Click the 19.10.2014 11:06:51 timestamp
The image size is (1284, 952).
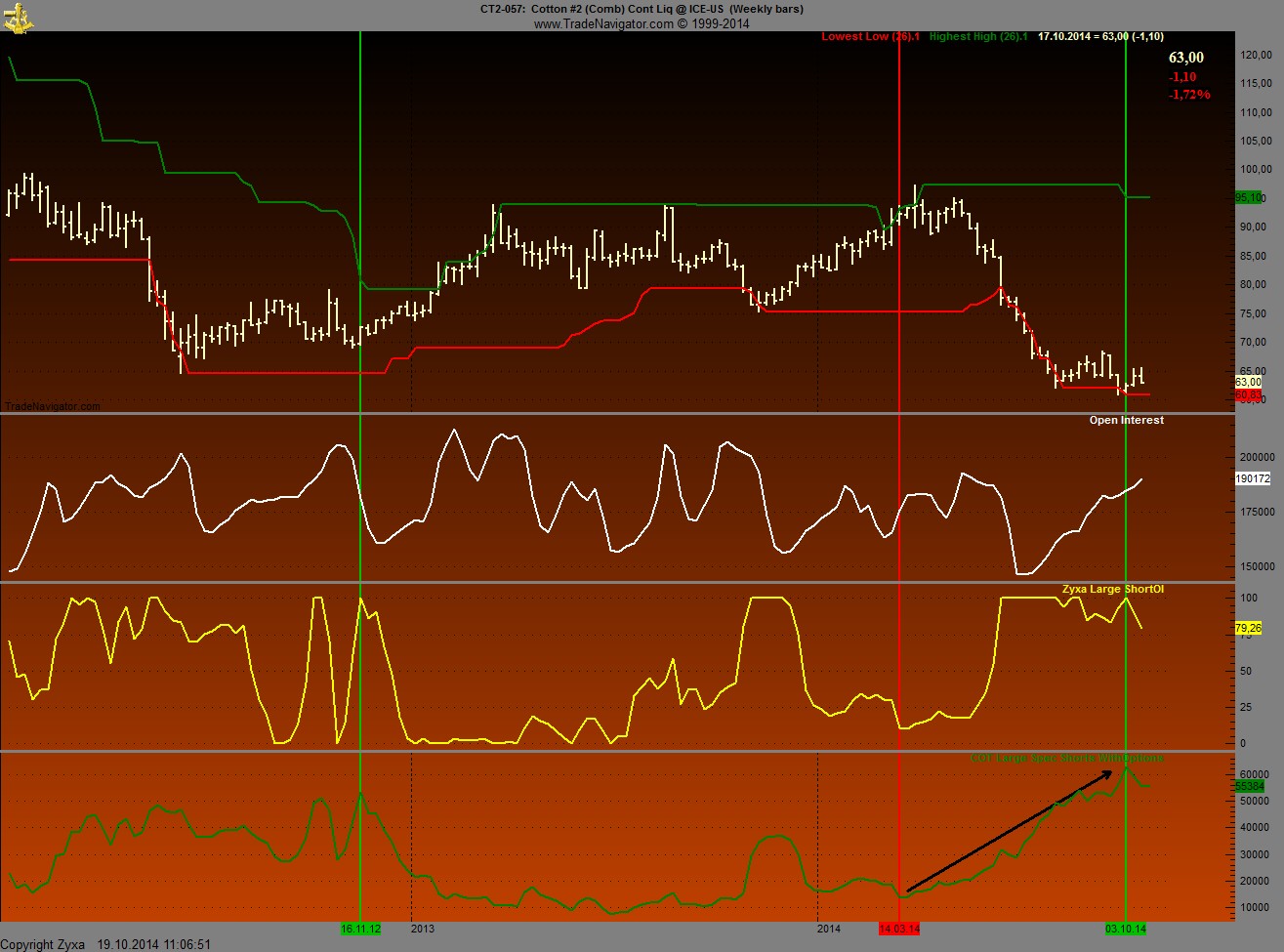click(154, 944)
